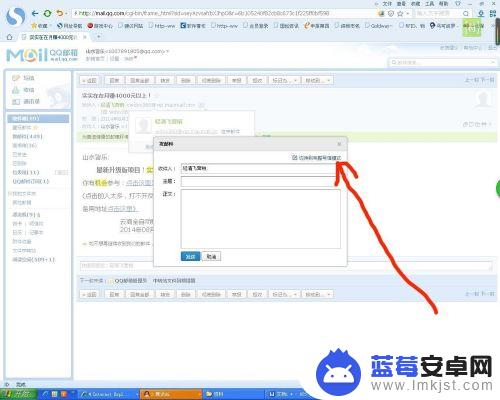Open the dropdown beside the undo arrow
The width and height of the screenshot is (500, 400).
pyautogui.click(x=66, y=14)
